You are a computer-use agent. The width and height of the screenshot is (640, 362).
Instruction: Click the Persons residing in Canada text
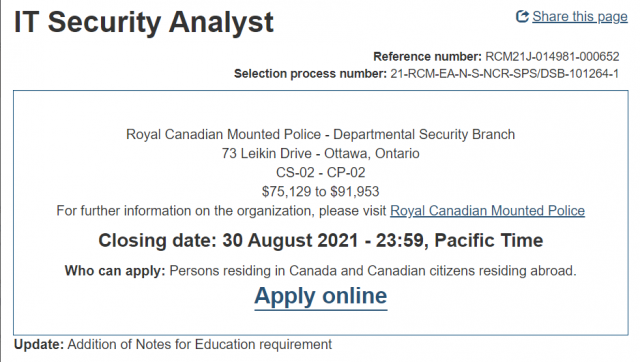[373, 271]
